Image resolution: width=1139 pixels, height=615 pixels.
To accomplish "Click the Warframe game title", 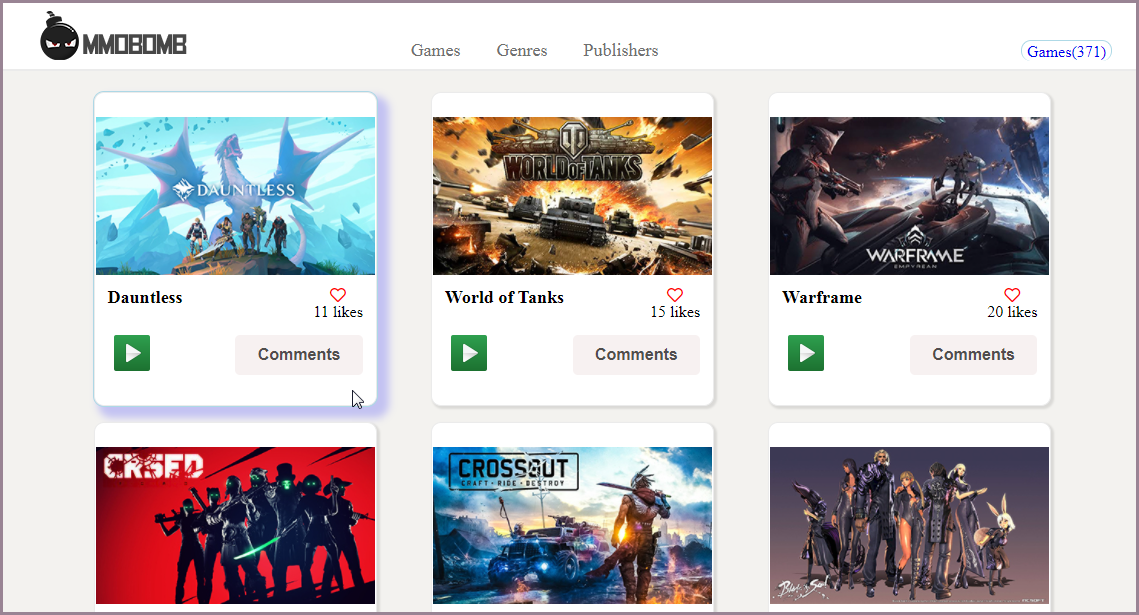I will tap(822, 297).
